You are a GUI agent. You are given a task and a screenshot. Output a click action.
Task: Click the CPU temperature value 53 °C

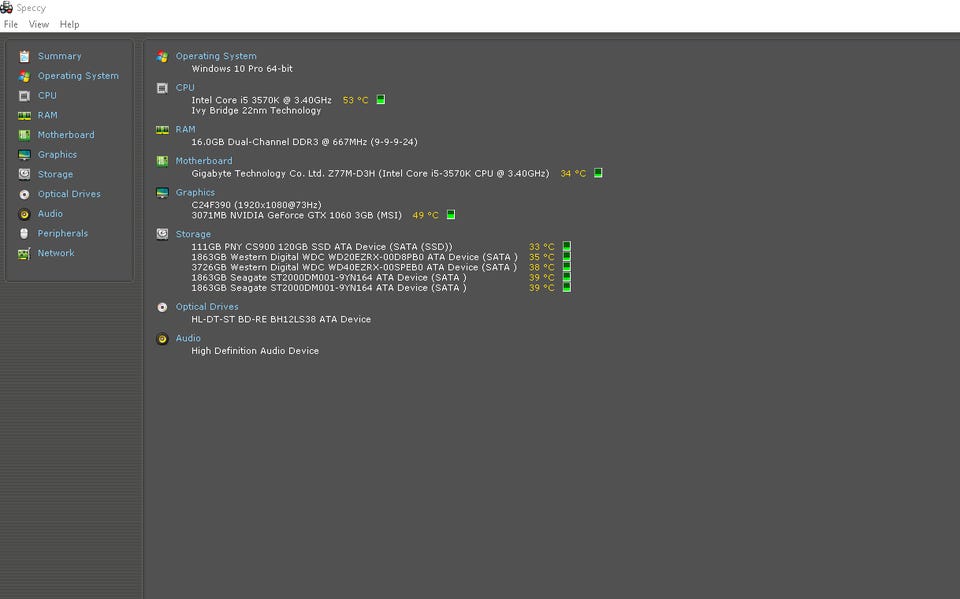click(356, 100)
